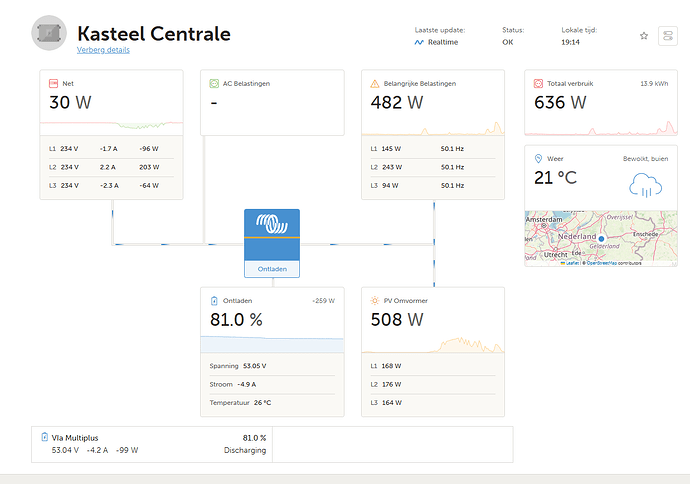Click the 21 °C temperature reading
The image size is (690, 484).
tap(555, 178)
